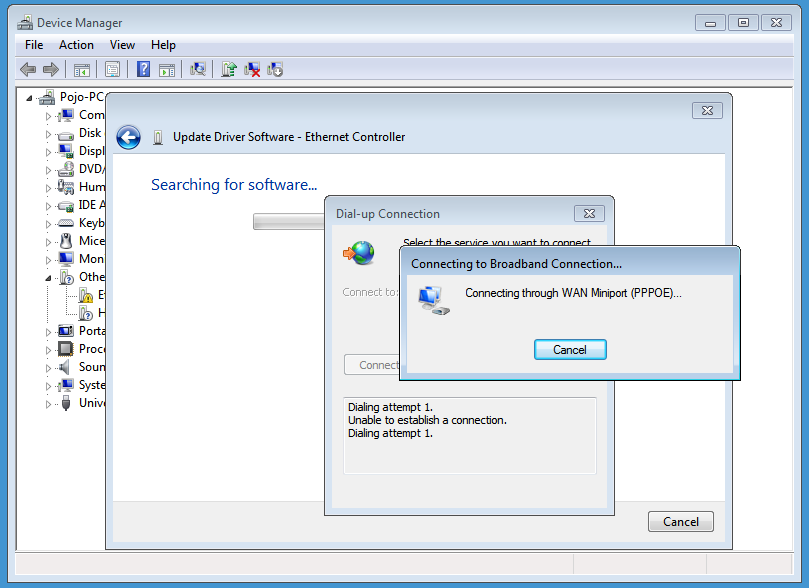Click the Back arrow in Device Manager toolbar
This screenshot has width=809, height=588.
(28, 69)
